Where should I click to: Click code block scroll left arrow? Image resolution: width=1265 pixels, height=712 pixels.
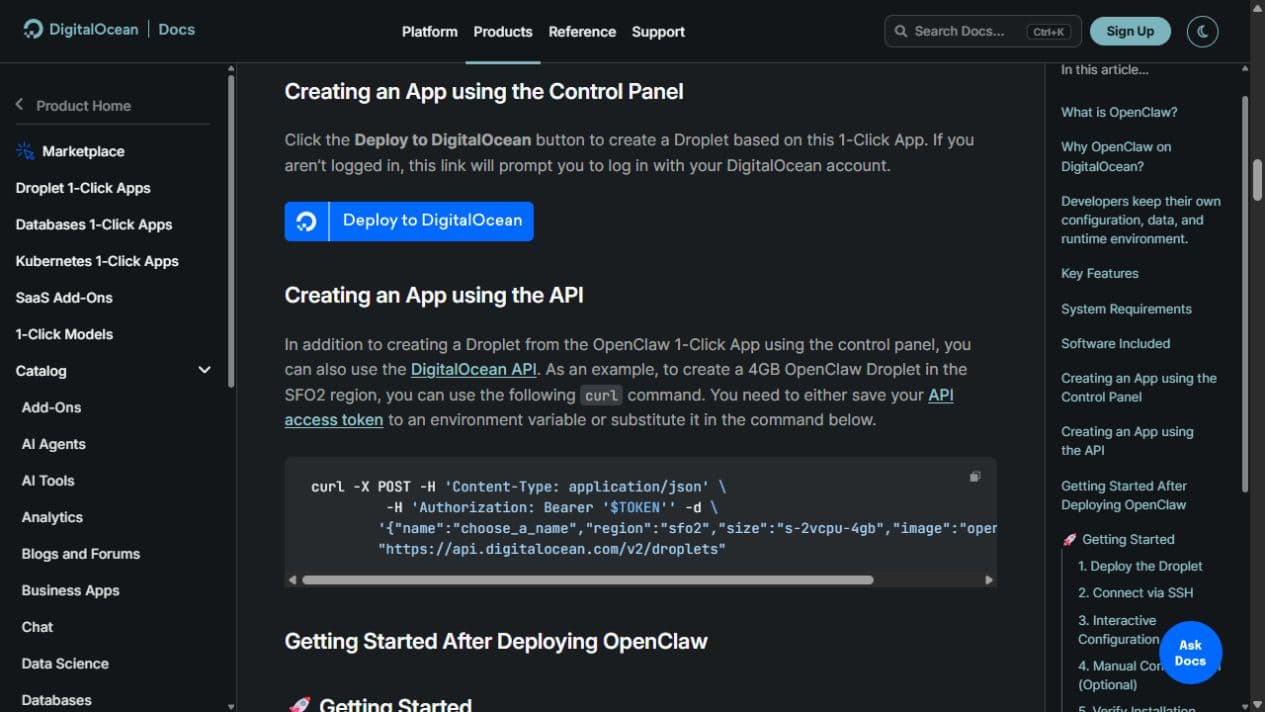pos(292,580)
